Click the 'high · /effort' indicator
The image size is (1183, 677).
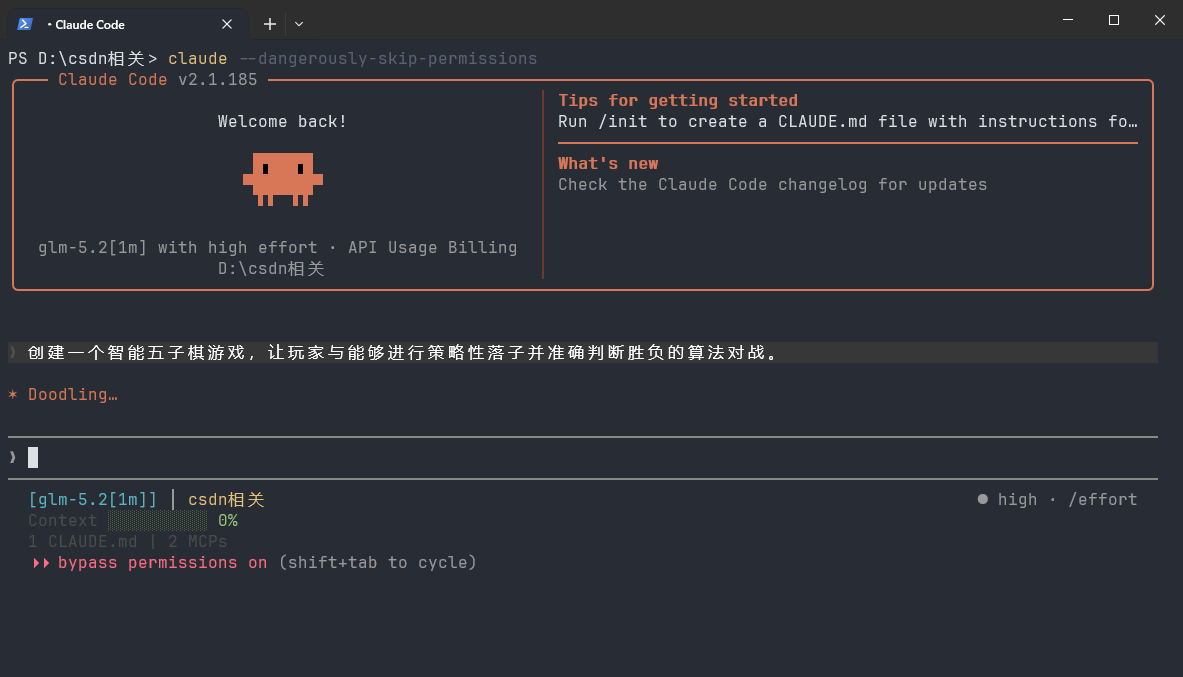[1057, 500]
